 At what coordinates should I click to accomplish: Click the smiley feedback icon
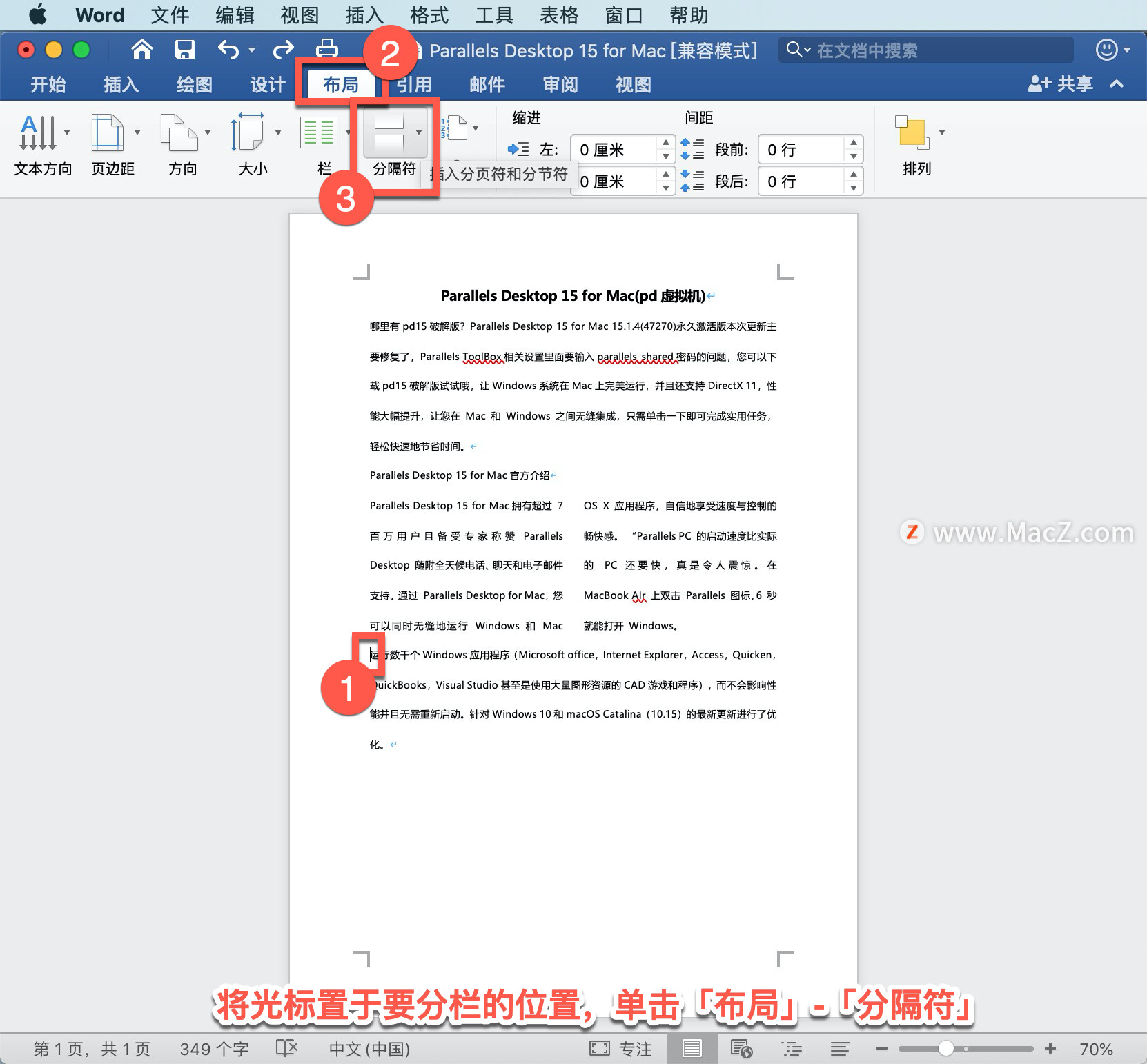[1106, 50]
